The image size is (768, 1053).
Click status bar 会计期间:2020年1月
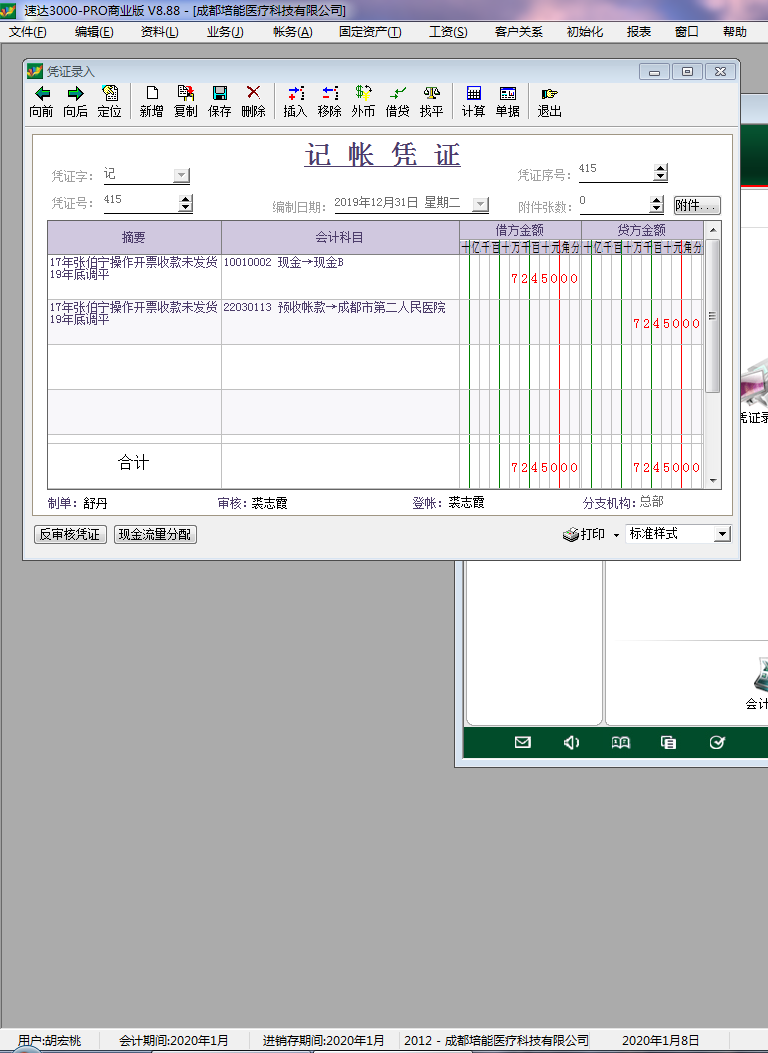(x=174, y=1040)
